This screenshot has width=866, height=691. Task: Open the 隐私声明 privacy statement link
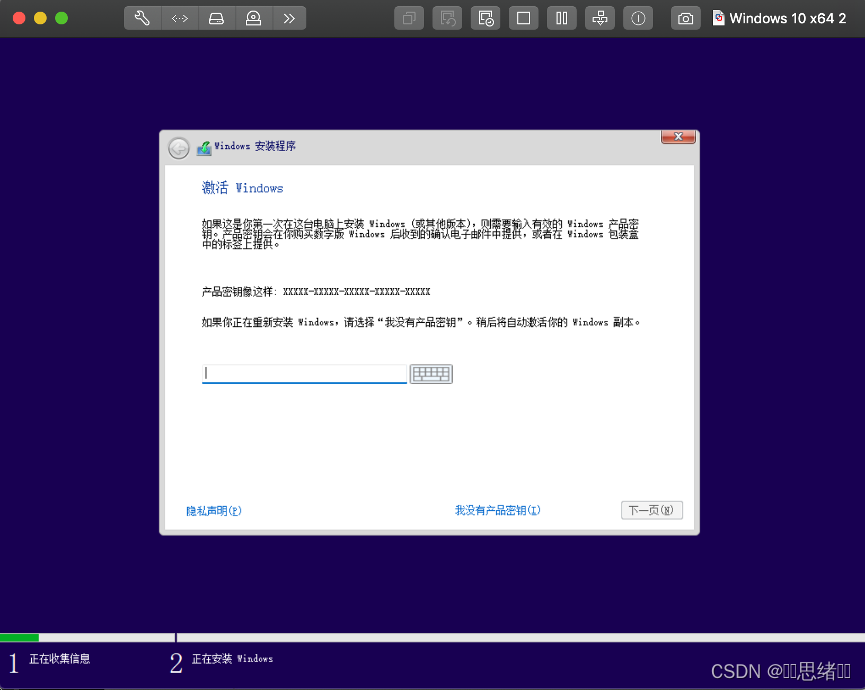point(214,510)
